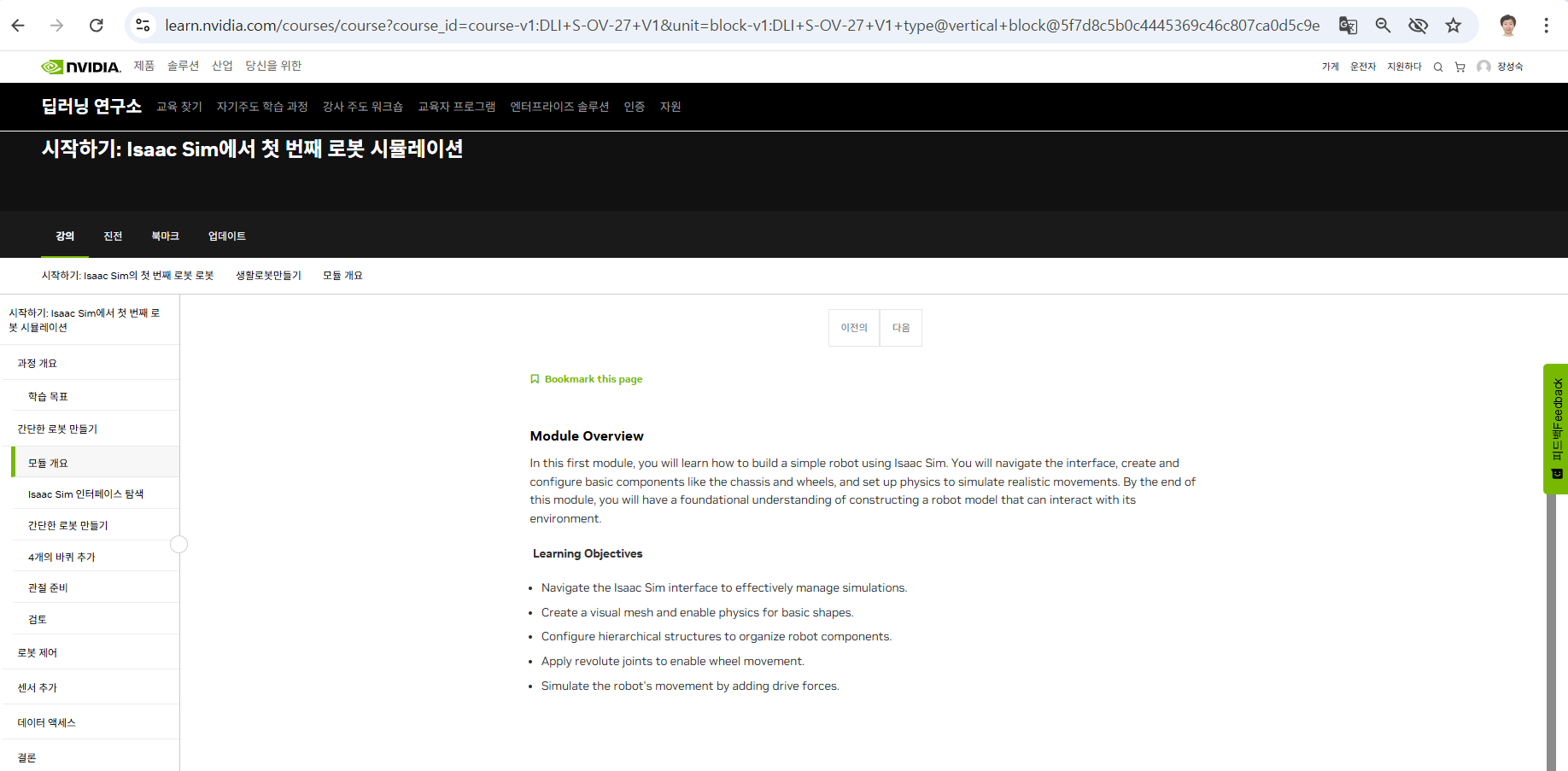The image size is (1568, 771).
Task: Switch to the 업데이트 tab
Action: pyautogui.click(x=227, y=236)
